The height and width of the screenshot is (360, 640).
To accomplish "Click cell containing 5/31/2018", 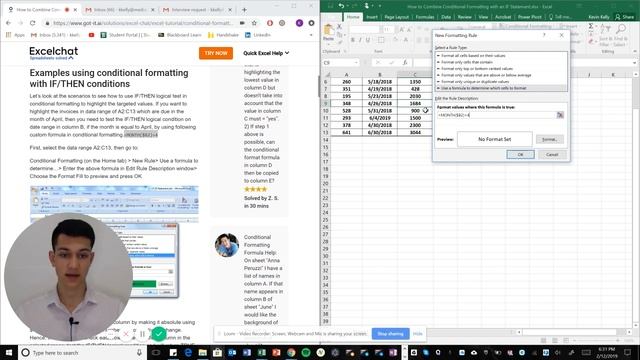I will tap(379, 111).
